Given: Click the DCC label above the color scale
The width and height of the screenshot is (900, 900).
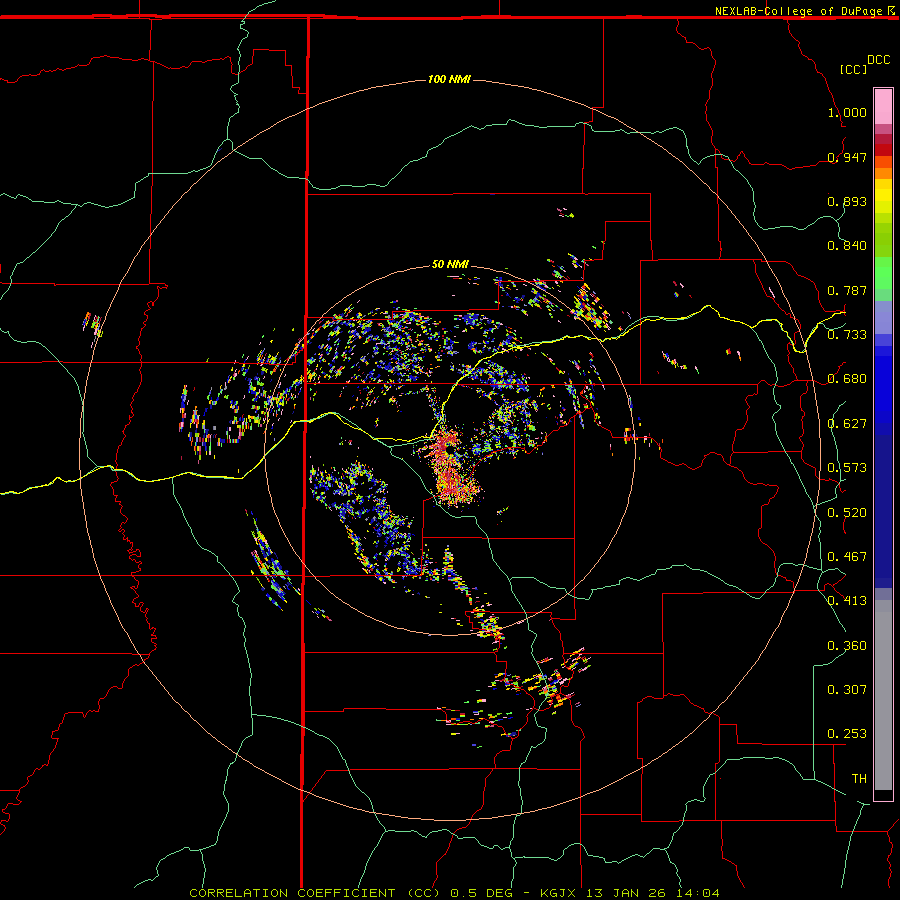Looking at the screenshot, I should (x=878, y=60).
